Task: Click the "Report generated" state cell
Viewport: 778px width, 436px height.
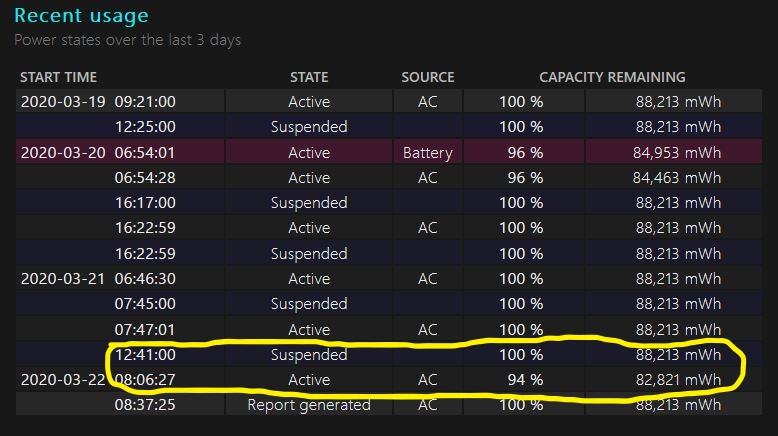Action: [309, 405]
